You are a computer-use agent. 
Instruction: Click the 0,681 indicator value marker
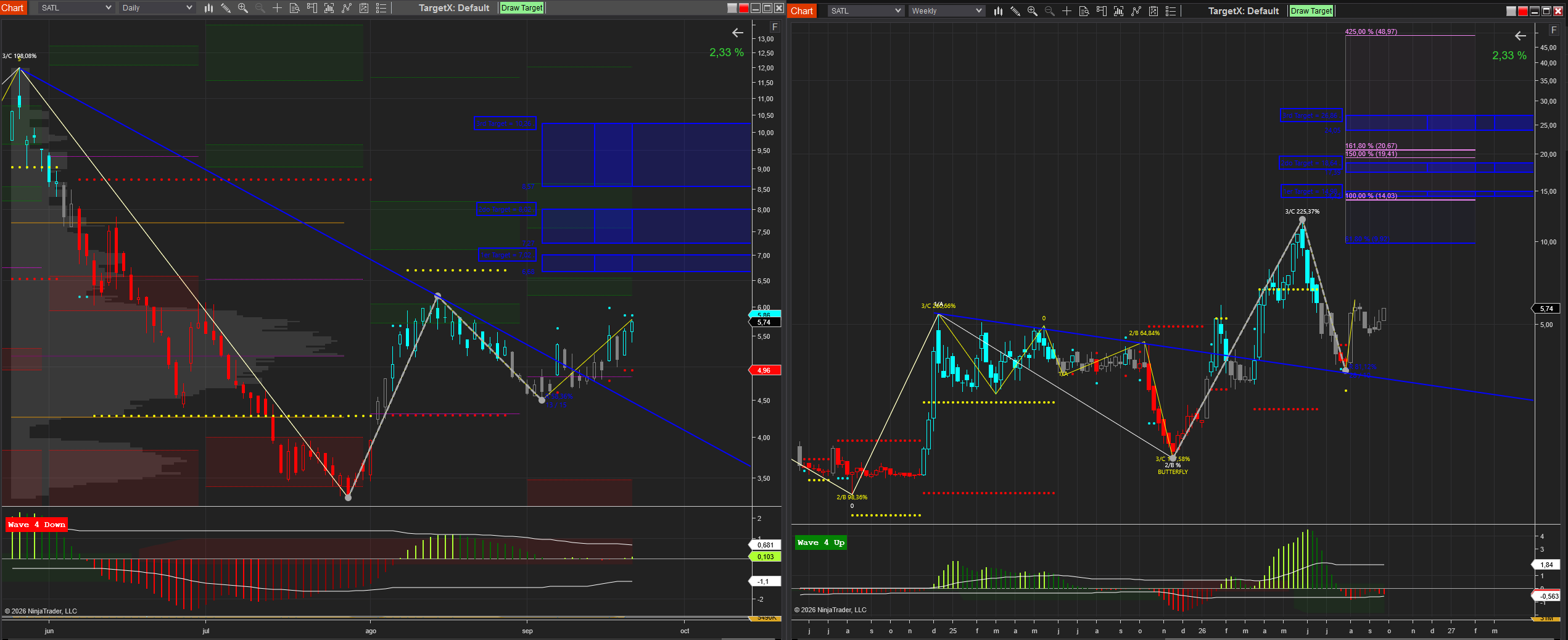tap(765, 545)
